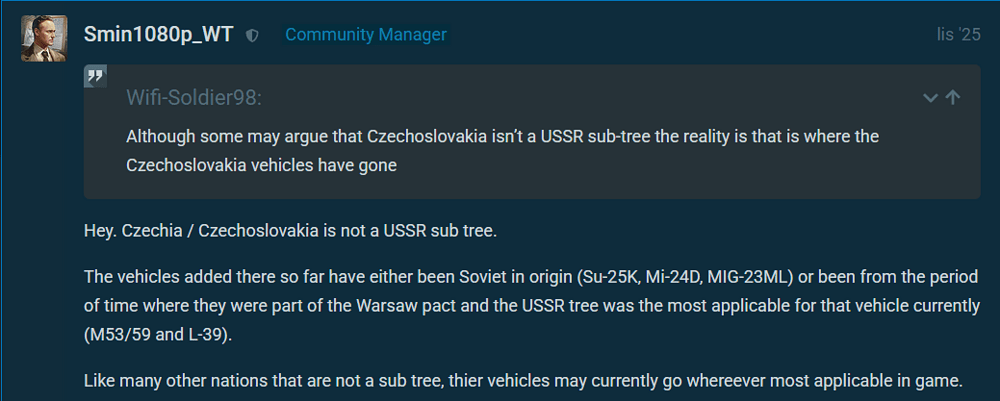1000x401 pixels.
Task: Open the post date 'lis '25' link
Action: pyautogui.click(x=958, y=35)
